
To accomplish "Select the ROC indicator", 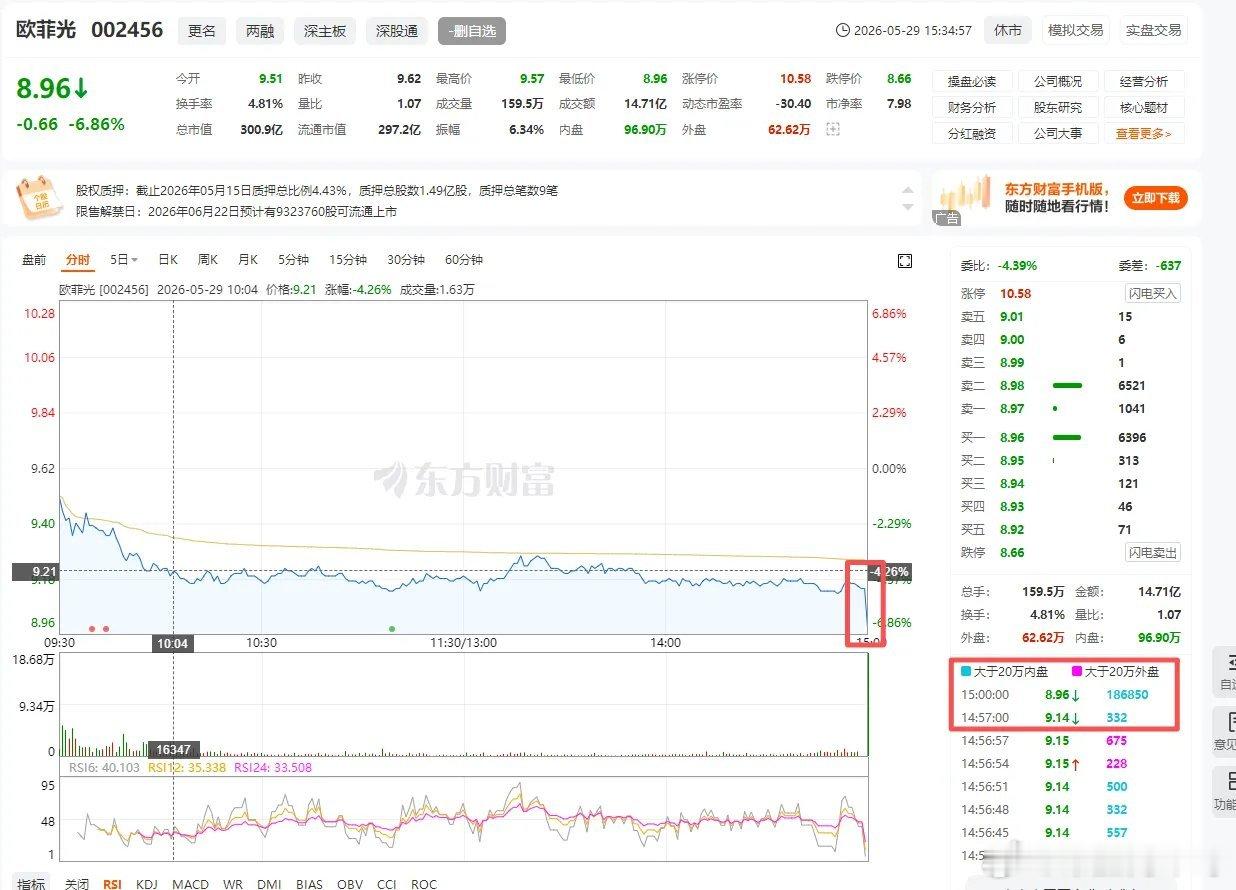I will click(x=424, y=884).
